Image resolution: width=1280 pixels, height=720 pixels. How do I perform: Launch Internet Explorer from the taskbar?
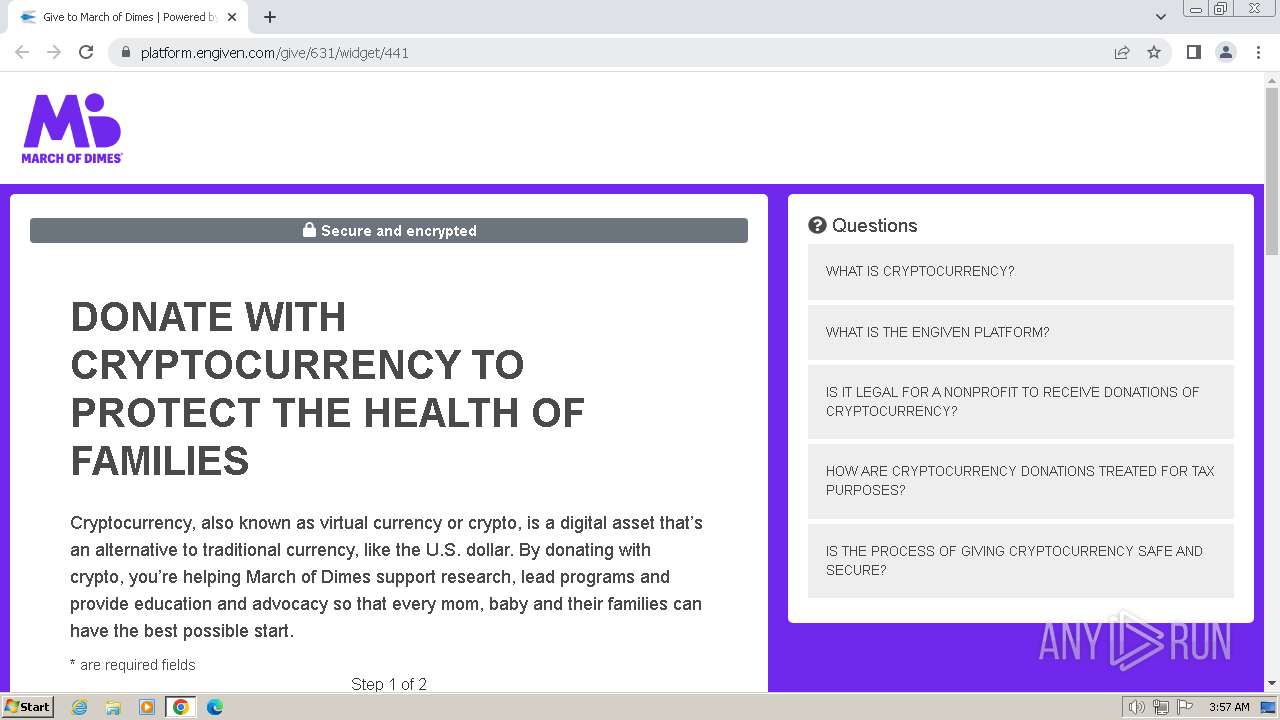tap(80, 707)
